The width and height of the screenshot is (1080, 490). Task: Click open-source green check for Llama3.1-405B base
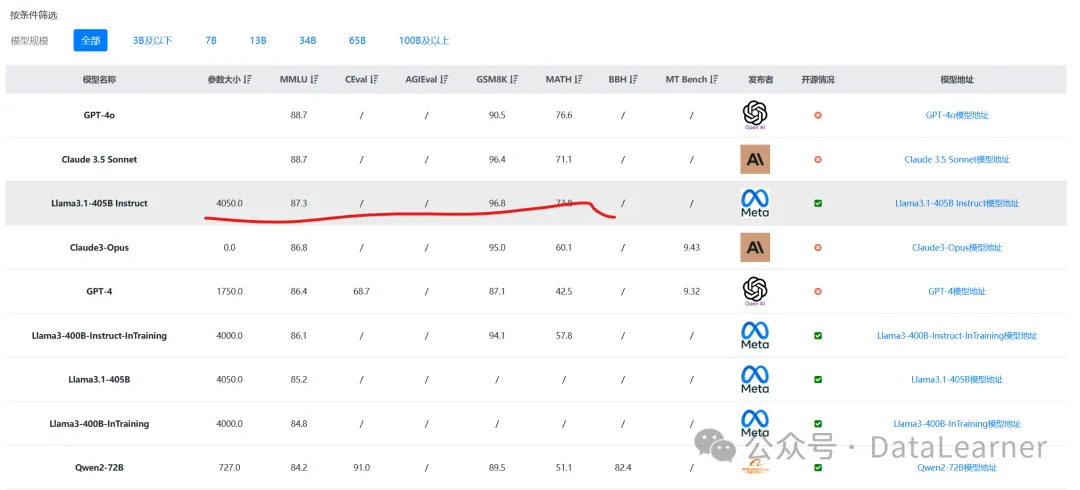point(818,380)
